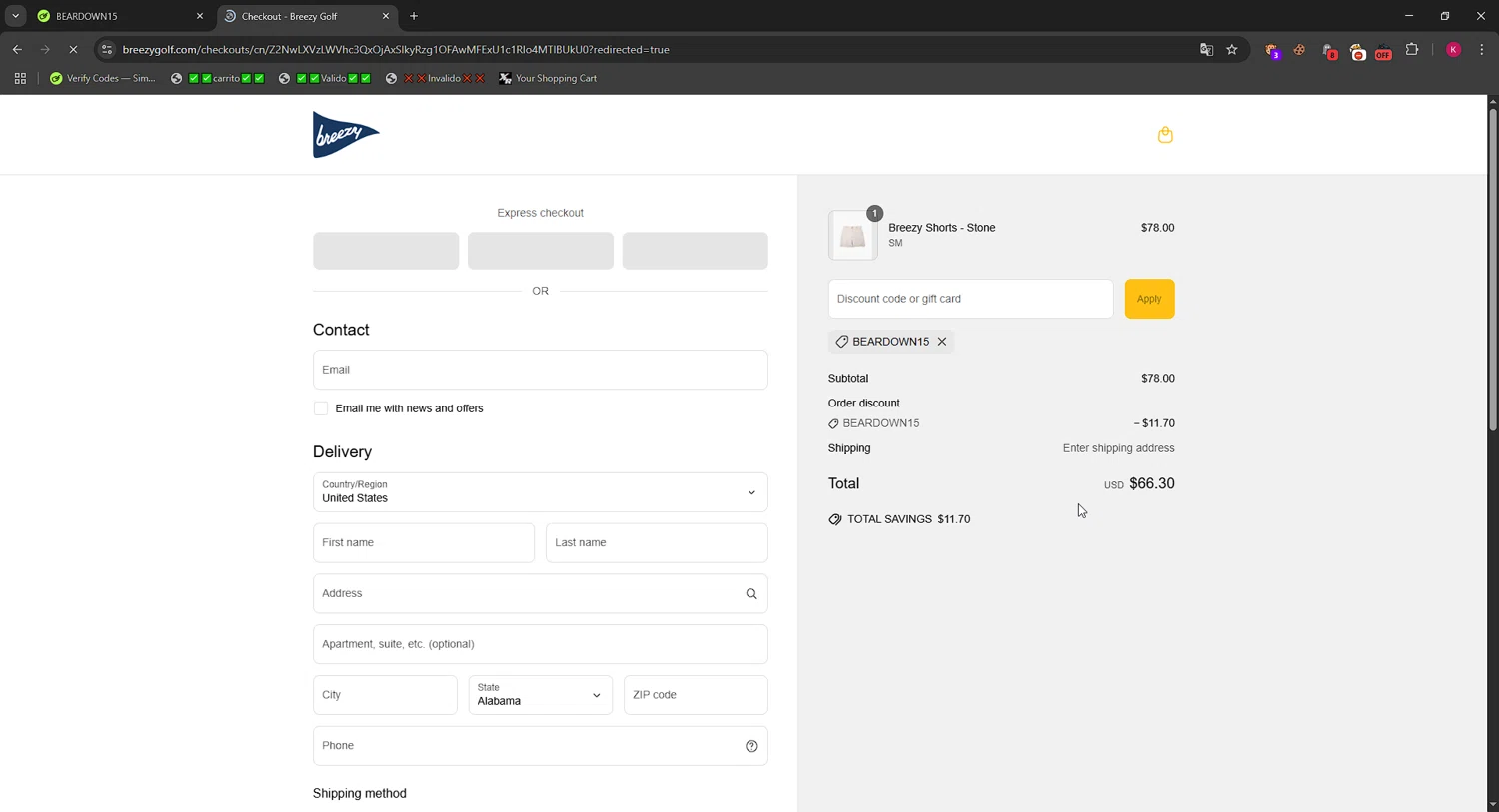The width and height of the screenshot is (1499, 812).
Task: Click the Breezy Shorts - Stone product name
Action: click(x=942, y=228)
